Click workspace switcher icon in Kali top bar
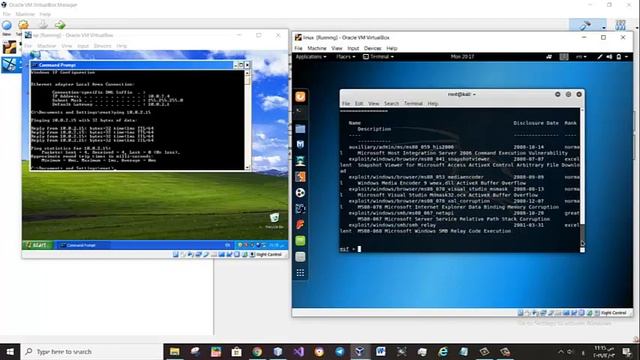640x360 pixels. [564, 57]
